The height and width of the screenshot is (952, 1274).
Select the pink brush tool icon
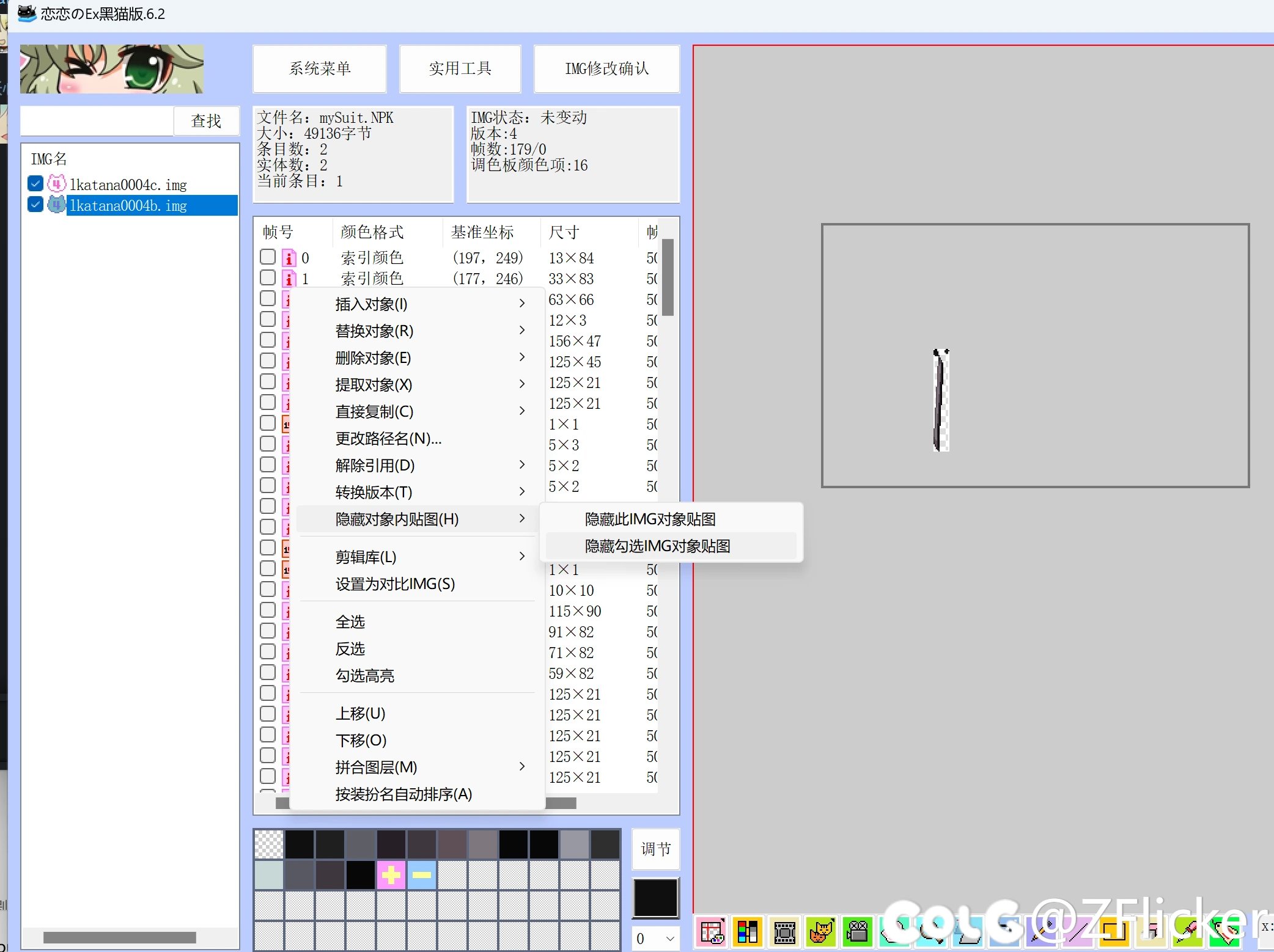(1187, 932)
